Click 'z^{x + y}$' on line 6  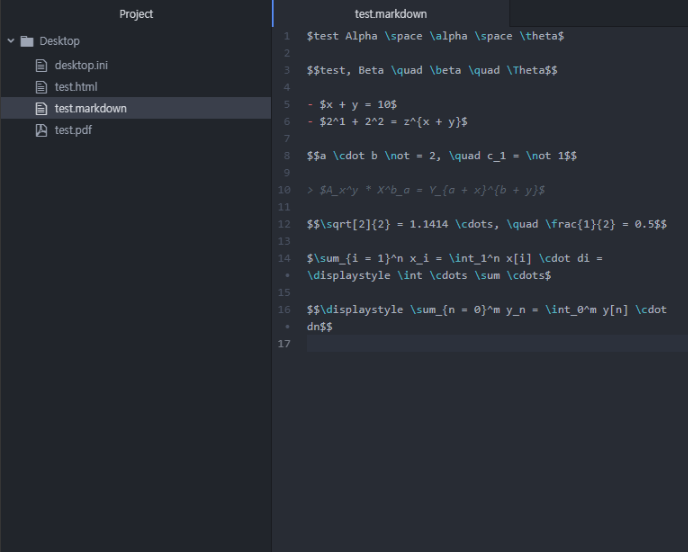(x=436, y=122)
